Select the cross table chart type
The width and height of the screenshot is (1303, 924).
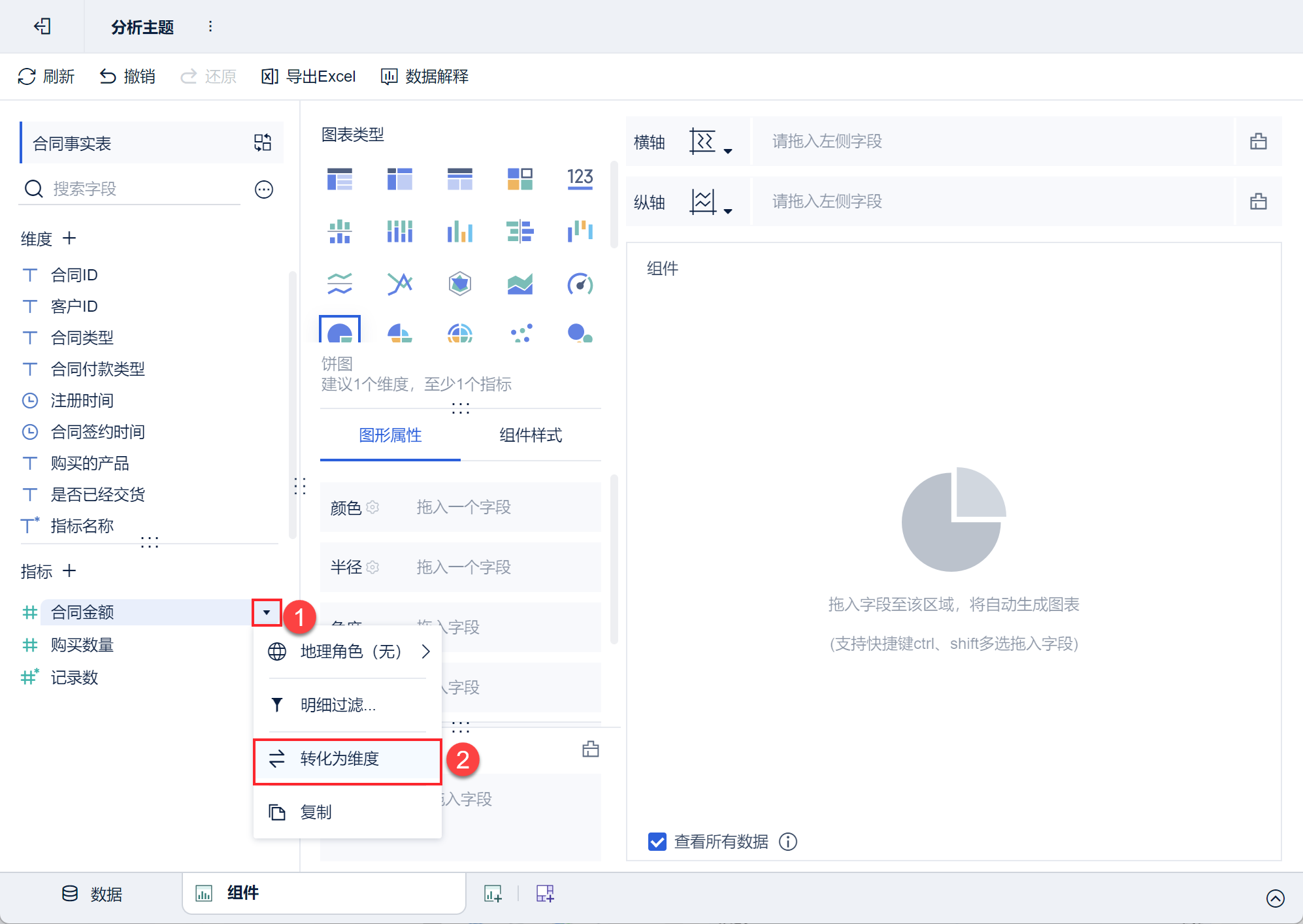[x=400, y=178]
